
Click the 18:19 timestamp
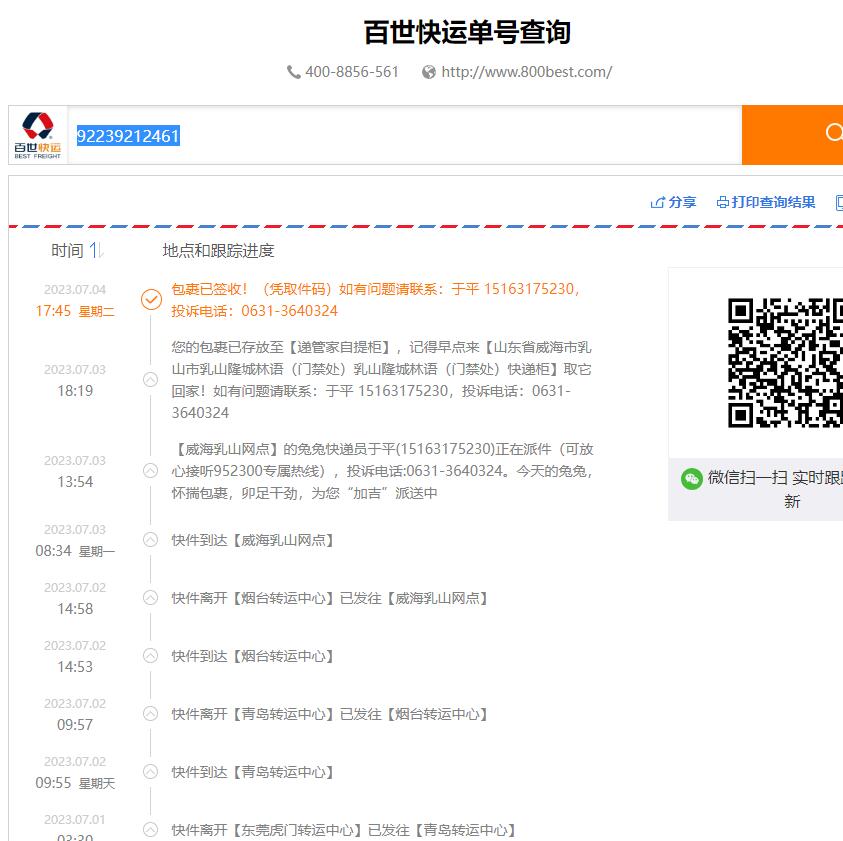pyautogui.click(x=75, y=391)
